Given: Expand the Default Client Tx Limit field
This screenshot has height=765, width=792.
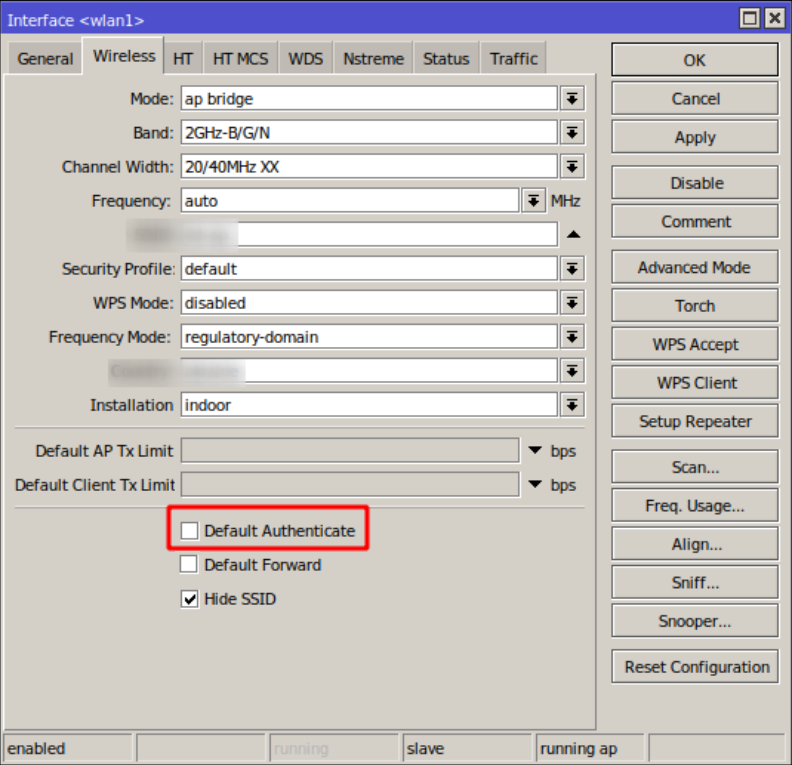Looking at the screenshot, I should click(534, 485).
